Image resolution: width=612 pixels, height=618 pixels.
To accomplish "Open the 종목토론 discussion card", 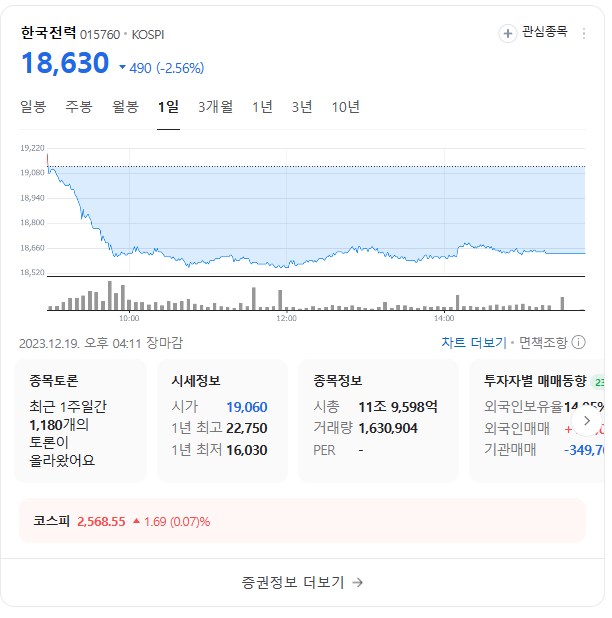I will [x=80, y=421].
